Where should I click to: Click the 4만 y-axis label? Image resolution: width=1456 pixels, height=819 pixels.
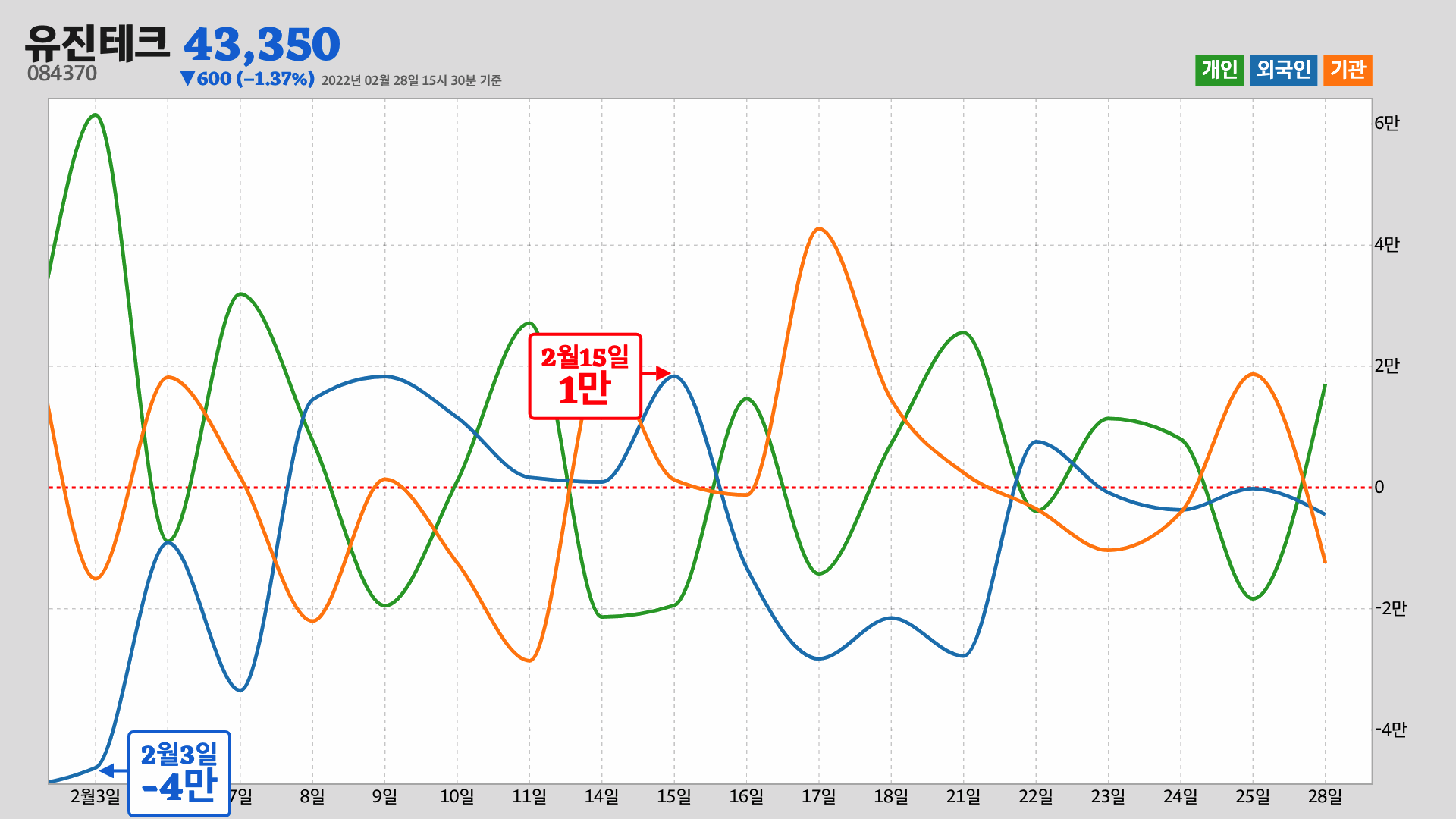[x=1387, y=244]
